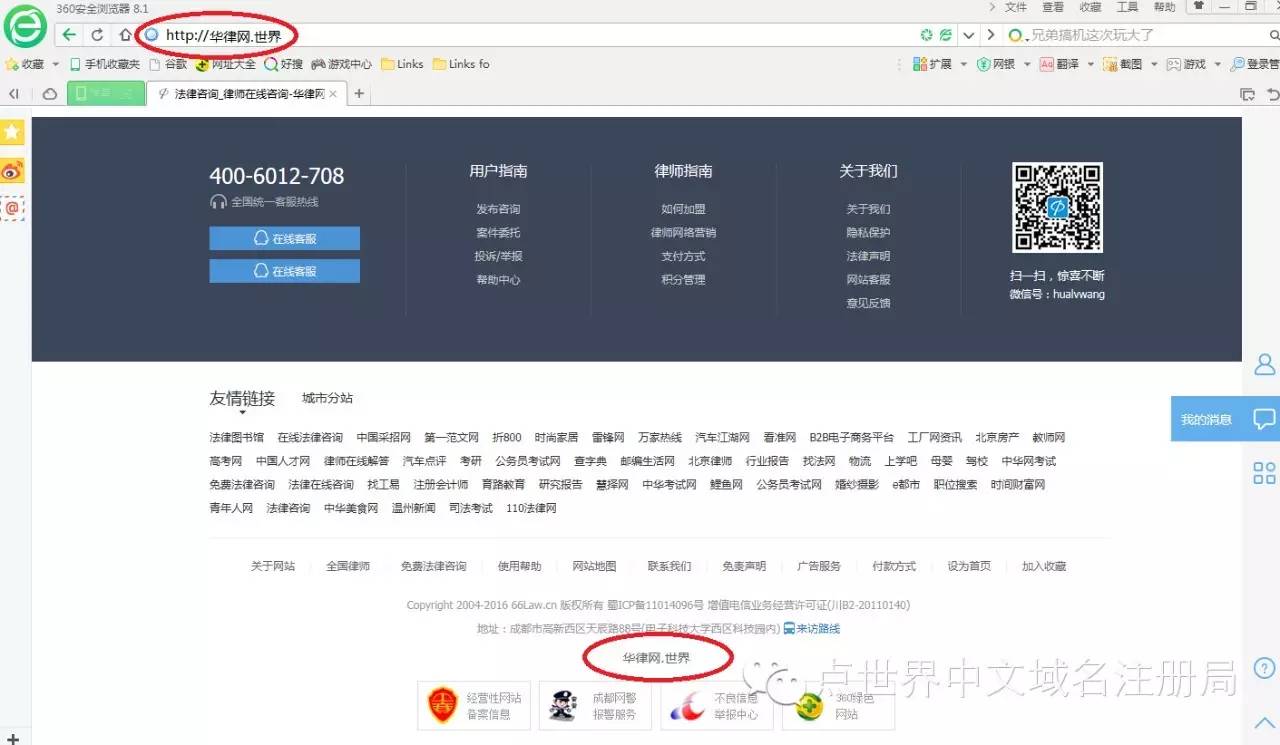Image resolution: width=1280 pixels, height=745 pixels.
Task: Expand the 翻译 dropdown arrow
Action: (1091, 64)
